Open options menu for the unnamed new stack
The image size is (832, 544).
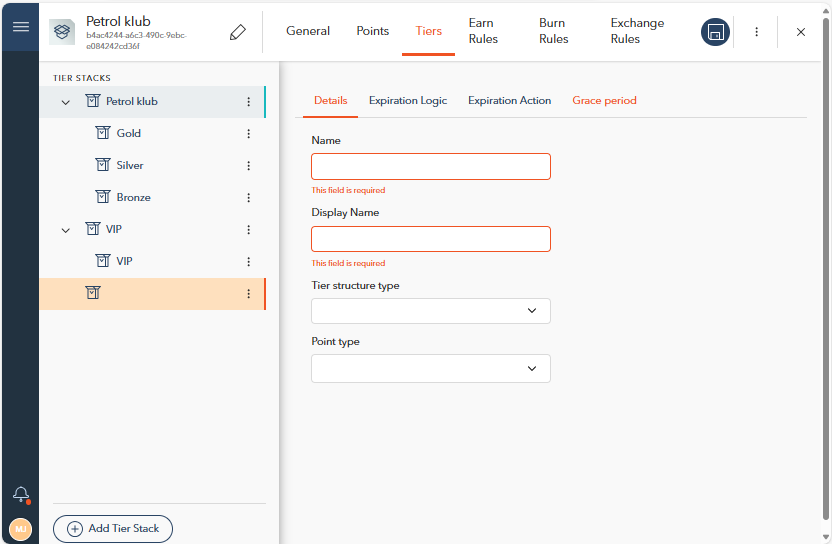coord(248,293)
